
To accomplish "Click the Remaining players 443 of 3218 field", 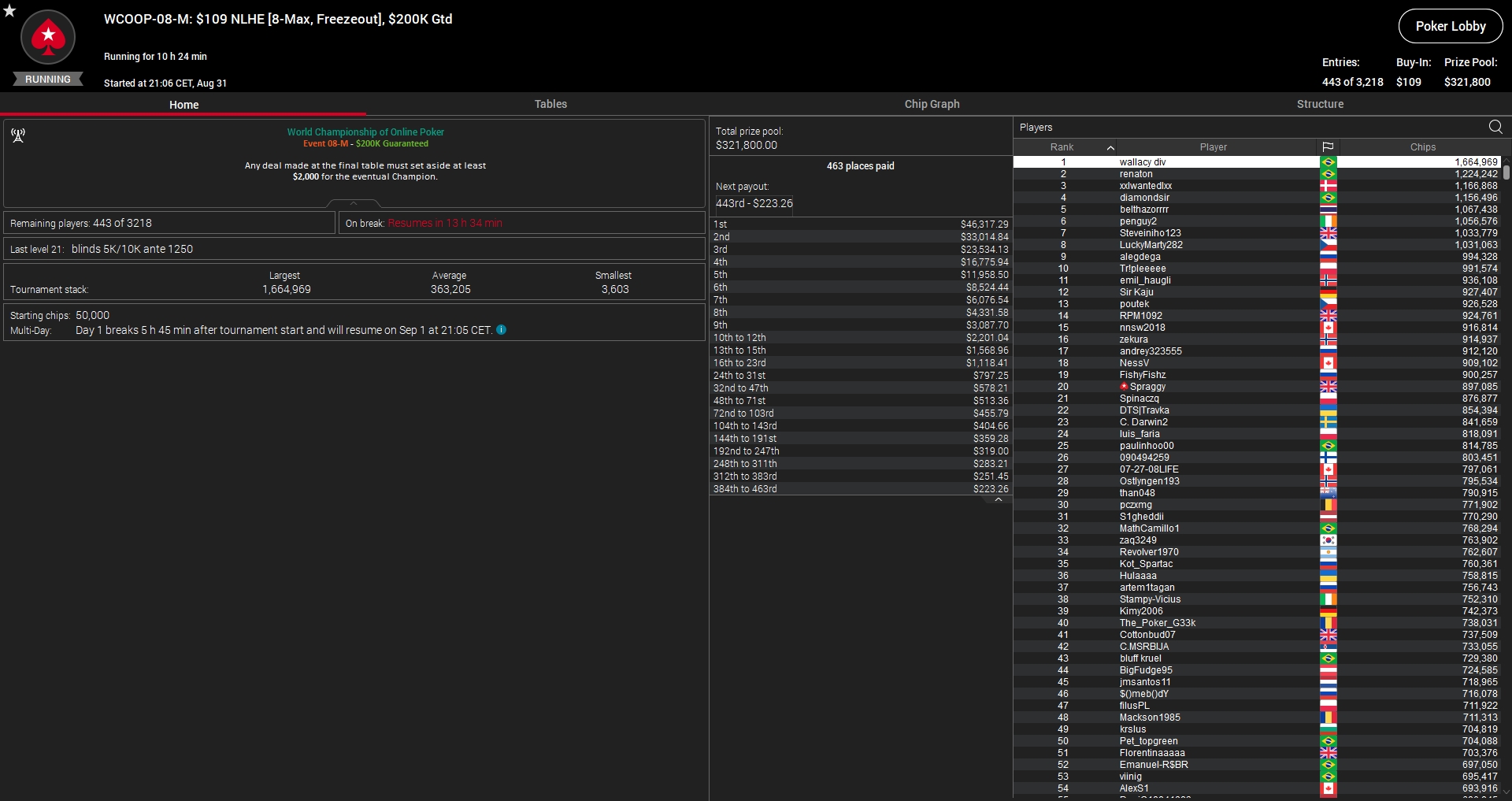I will (x=169, y=223).
